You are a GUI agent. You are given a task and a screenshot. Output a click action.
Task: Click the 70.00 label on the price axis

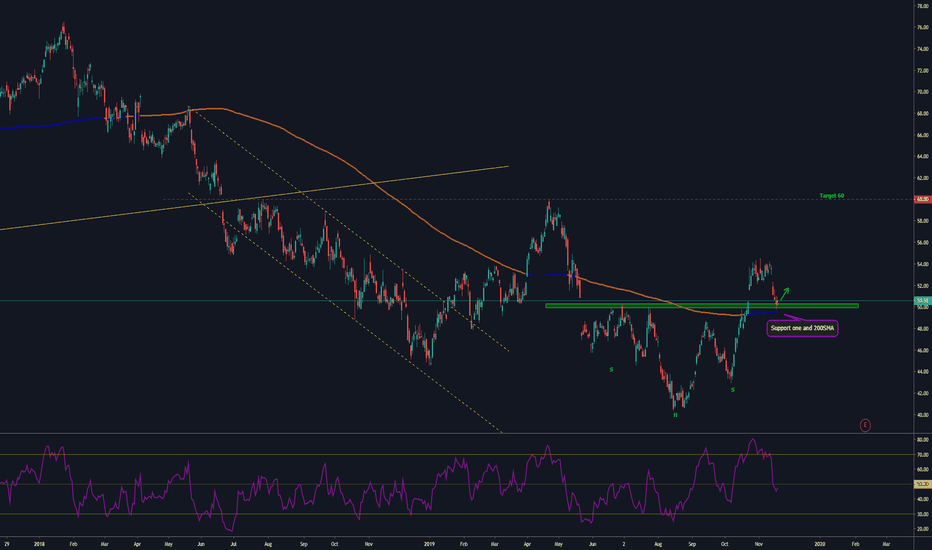tap(922, 92)
